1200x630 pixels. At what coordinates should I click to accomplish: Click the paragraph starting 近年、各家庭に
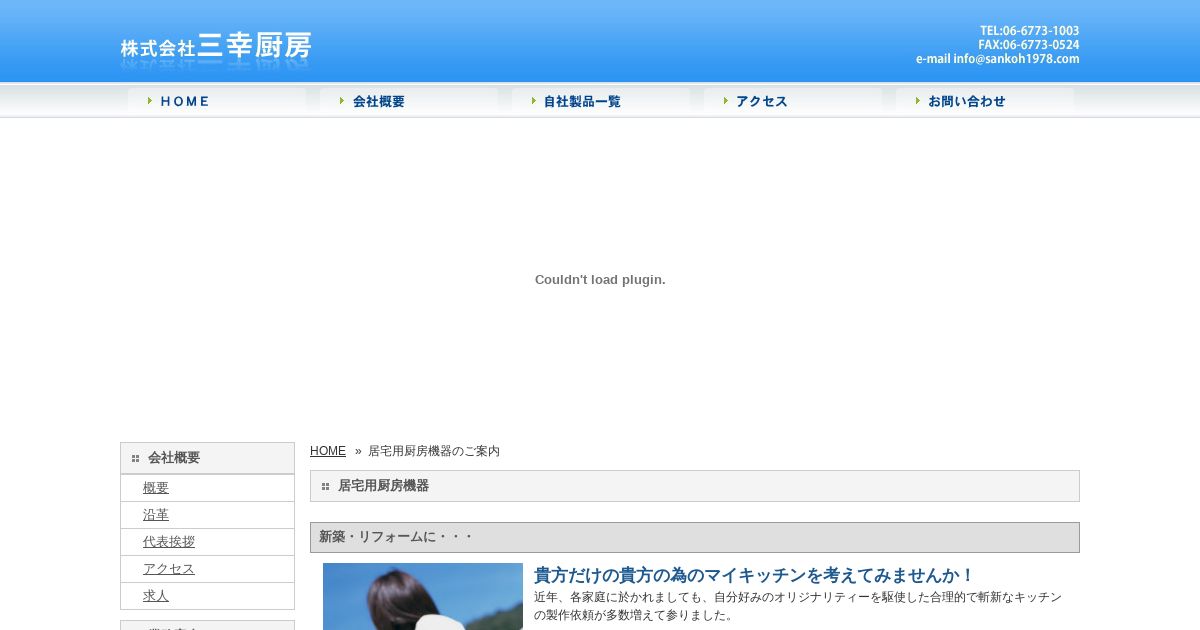(x=798, y=606)
